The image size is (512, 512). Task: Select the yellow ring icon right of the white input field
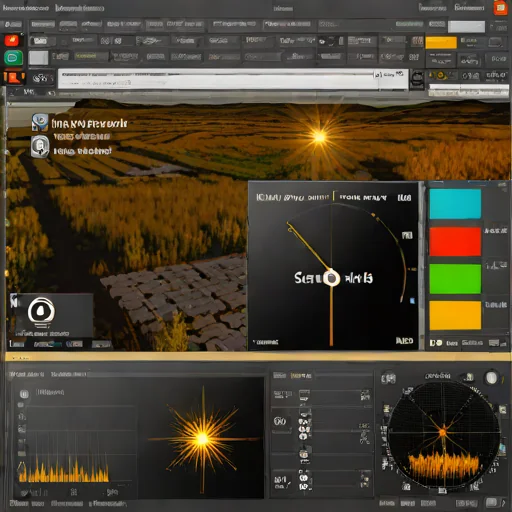click(441, 76)
